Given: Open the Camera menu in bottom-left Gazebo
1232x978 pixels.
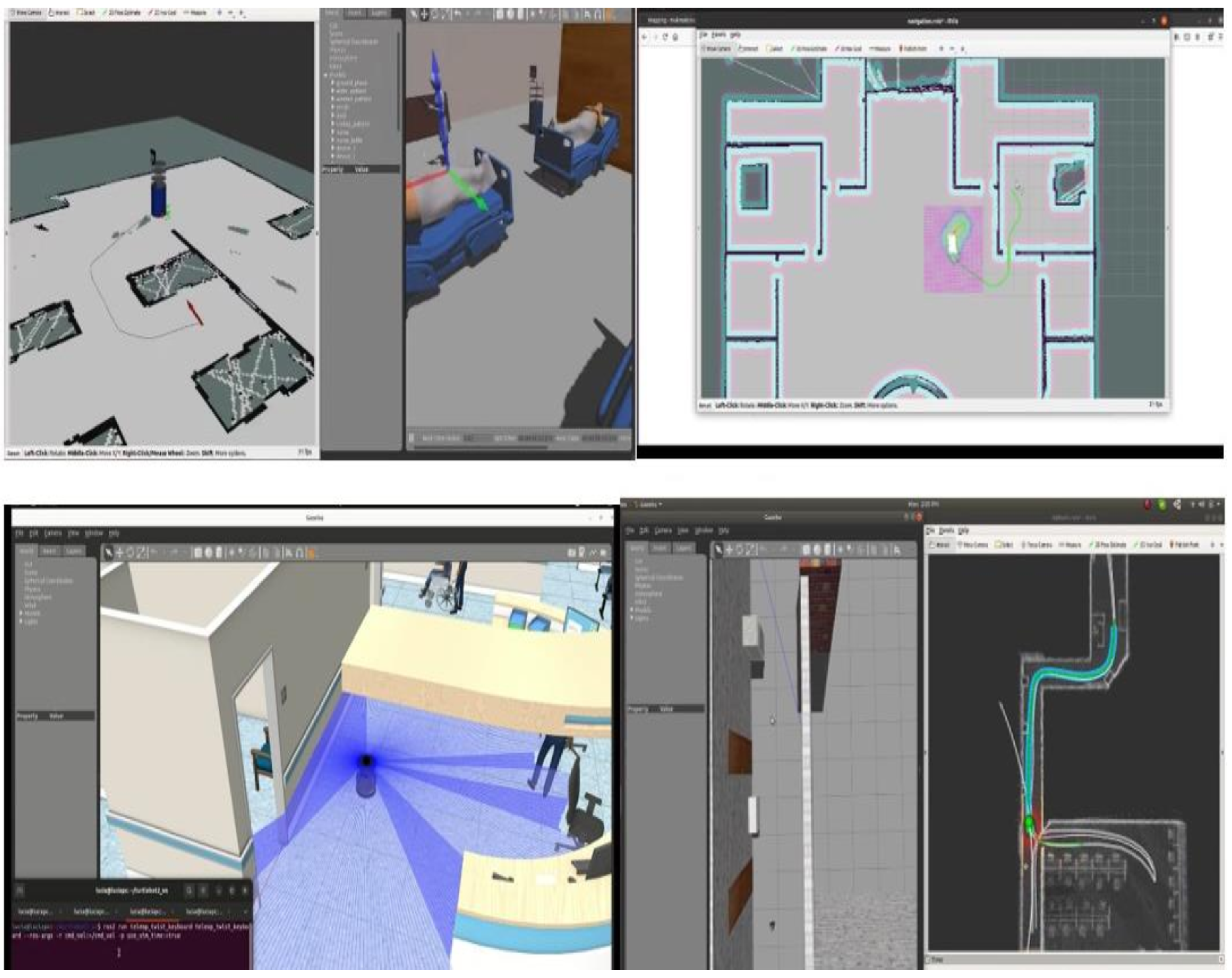Looking at the screenshot, I should (x=53, y=533).
